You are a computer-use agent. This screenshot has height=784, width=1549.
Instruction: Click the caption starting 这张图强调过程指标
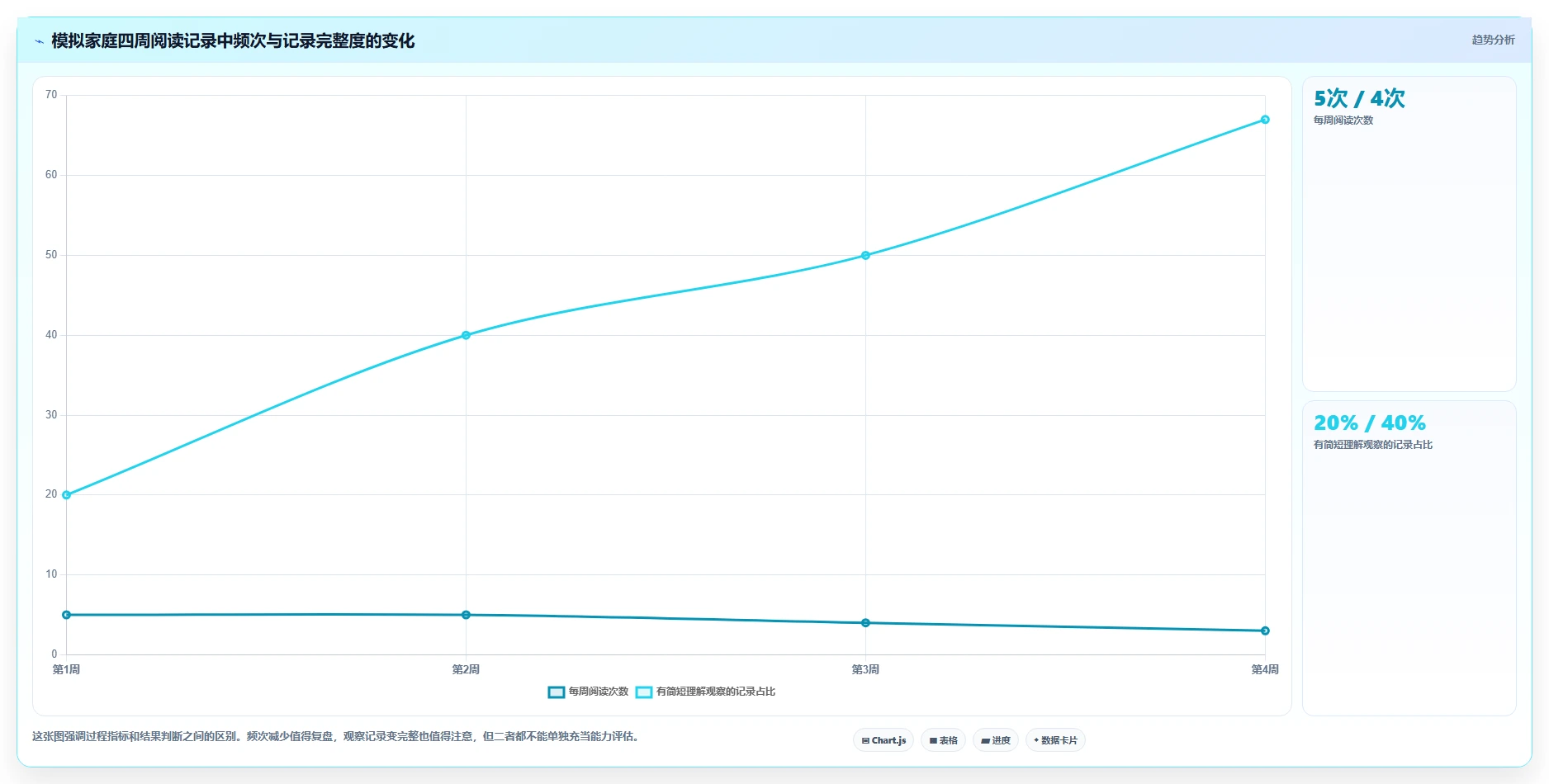337,736
